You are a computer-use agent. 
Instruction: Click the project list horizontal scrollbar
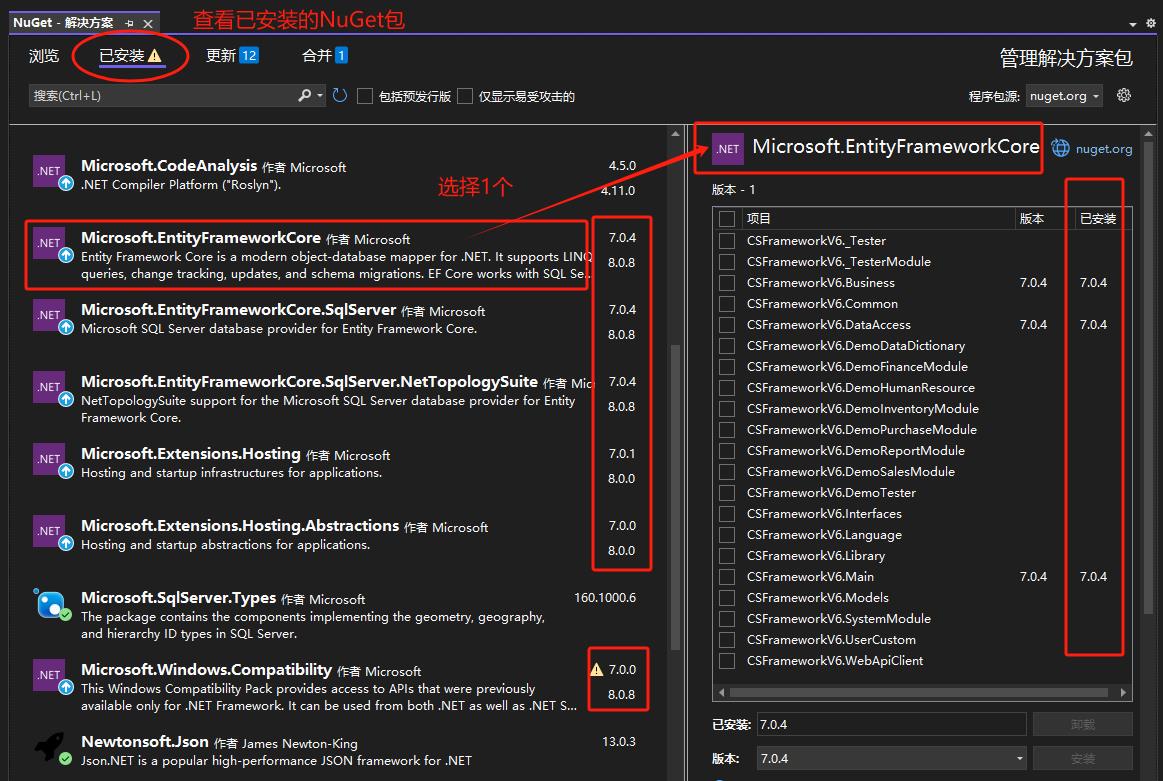pyautogui.click(x=920, y=692)
